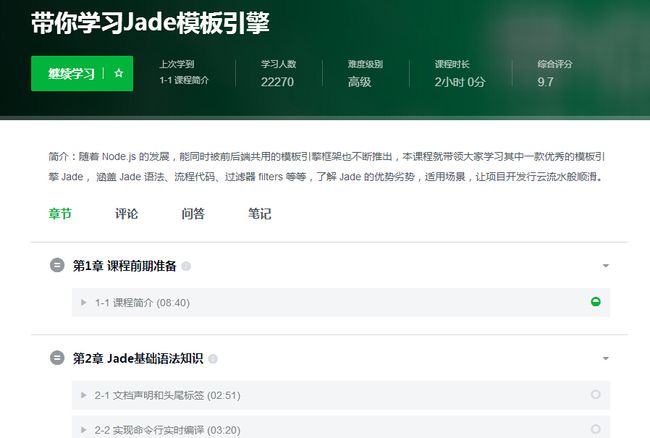
Task: Open the 评论 tab
Action: 126,214
